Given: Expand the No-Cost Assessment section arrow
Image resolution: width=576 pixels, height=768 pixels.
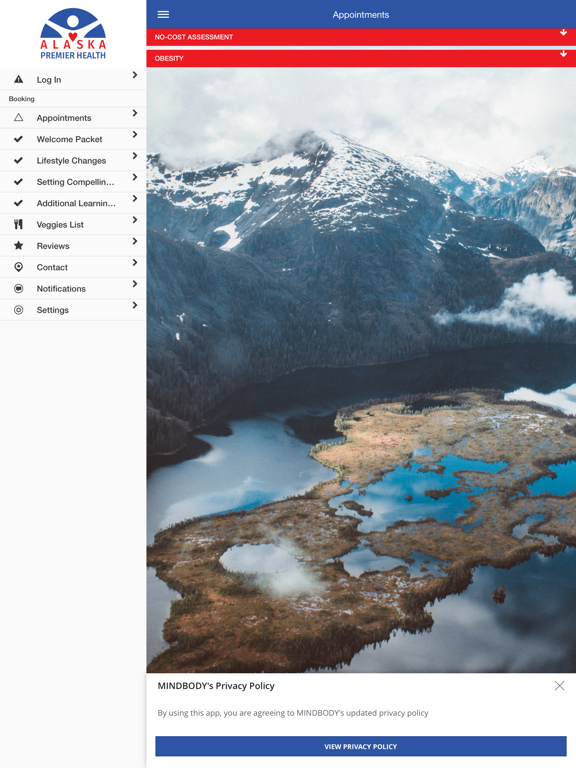Looking at the screenshot, I should click(x=563, y=32).
